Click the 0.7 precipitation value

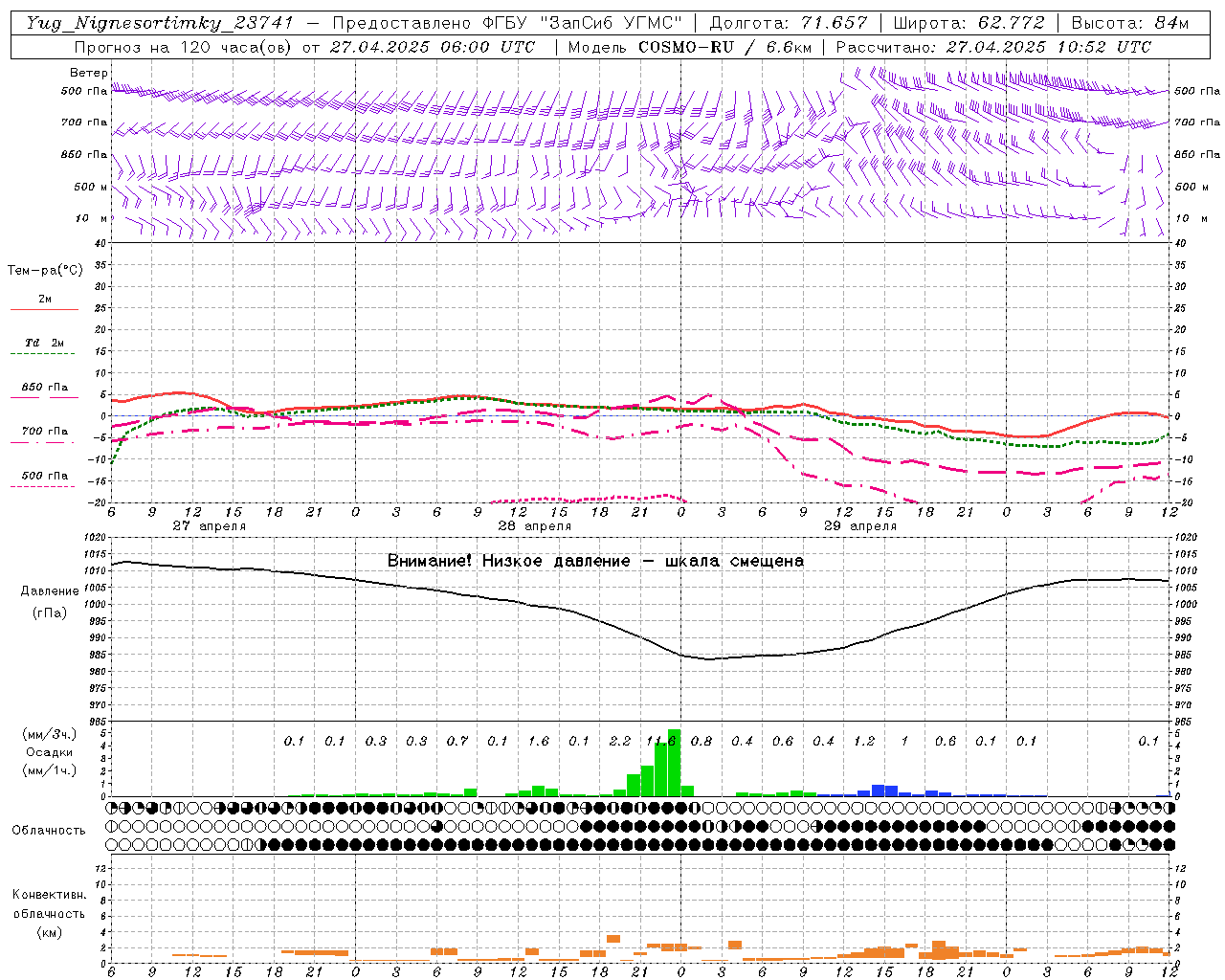point(457,741)
